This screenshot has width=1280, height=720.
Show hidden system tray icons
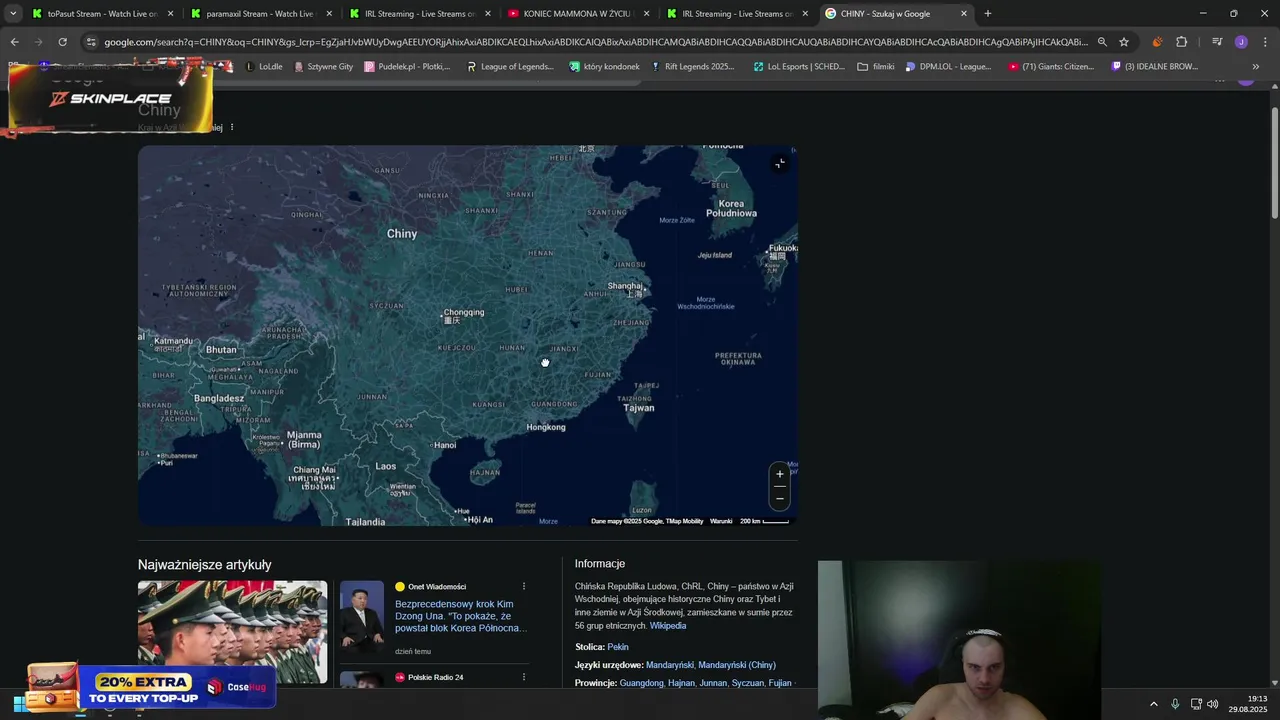pyautogui.click(x=1153, y=704)
